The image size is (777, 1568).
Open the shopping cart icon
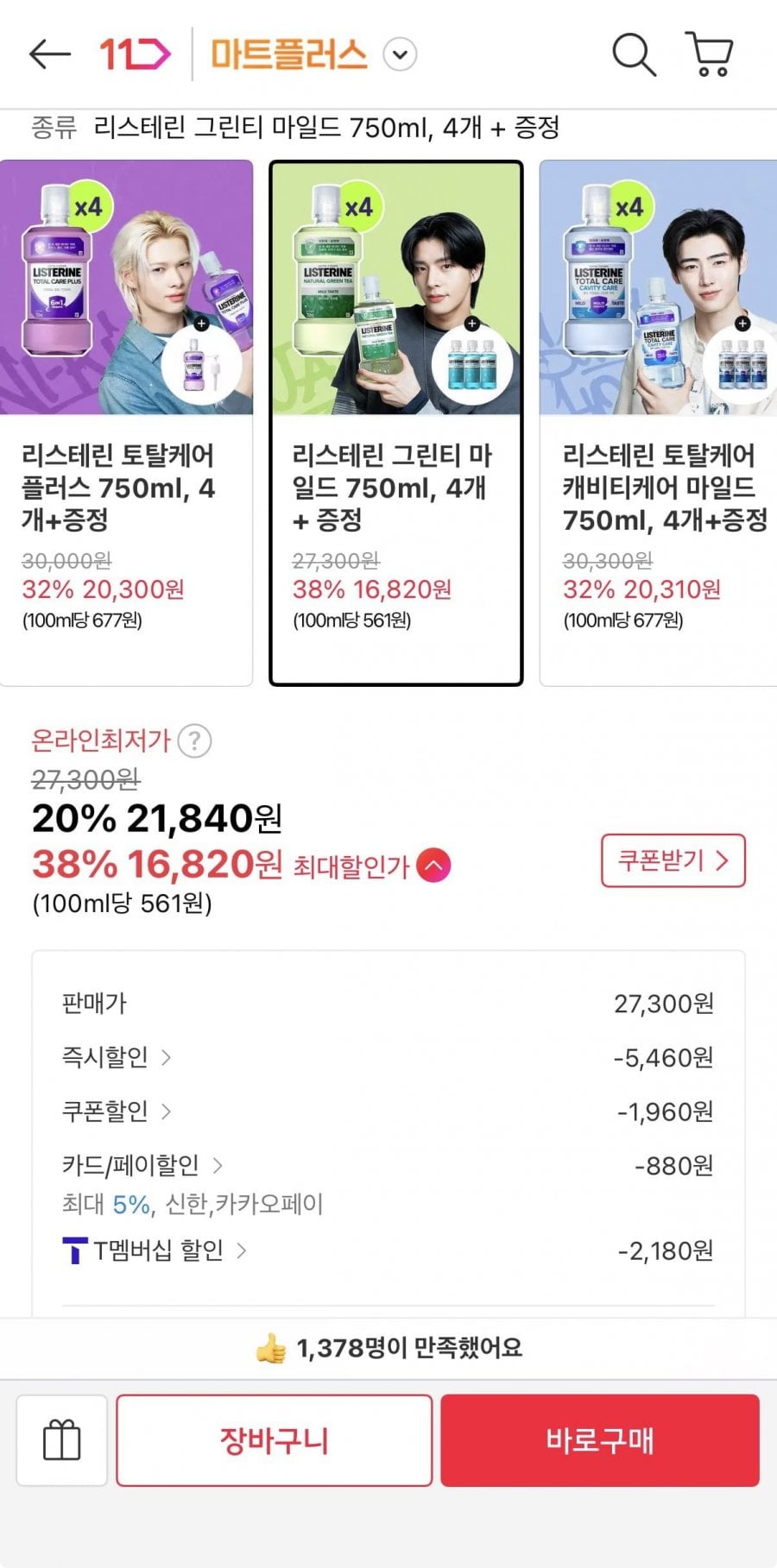710,54
